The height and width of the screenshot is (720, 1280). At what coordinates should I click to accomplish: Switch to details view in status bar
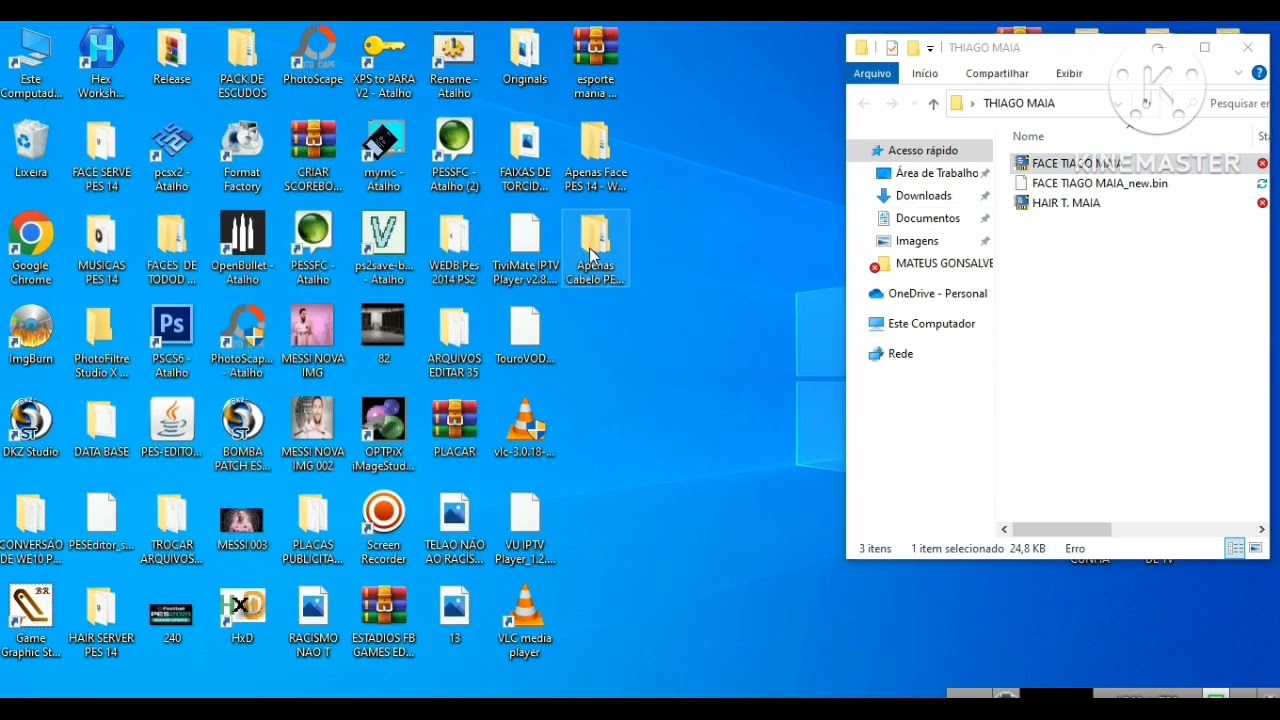click(1235, 548)
